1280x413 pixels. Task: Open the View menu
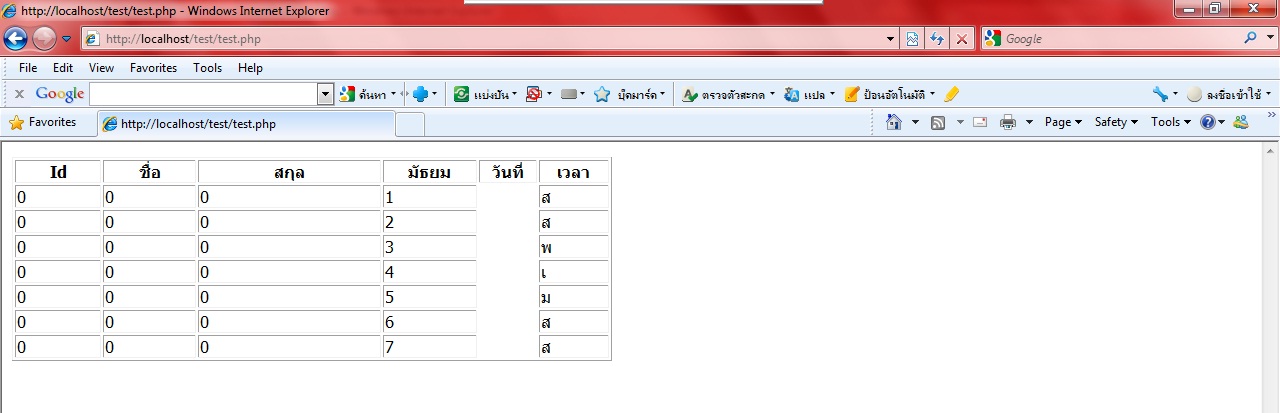101,68
